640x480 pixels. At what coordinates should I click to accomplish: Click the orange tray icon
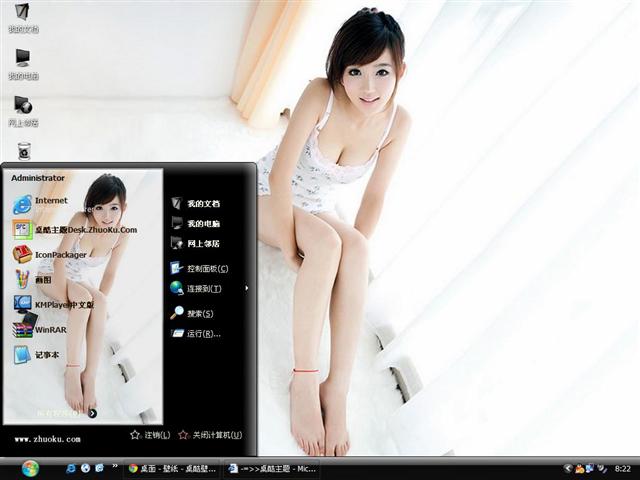coord(579,469)
